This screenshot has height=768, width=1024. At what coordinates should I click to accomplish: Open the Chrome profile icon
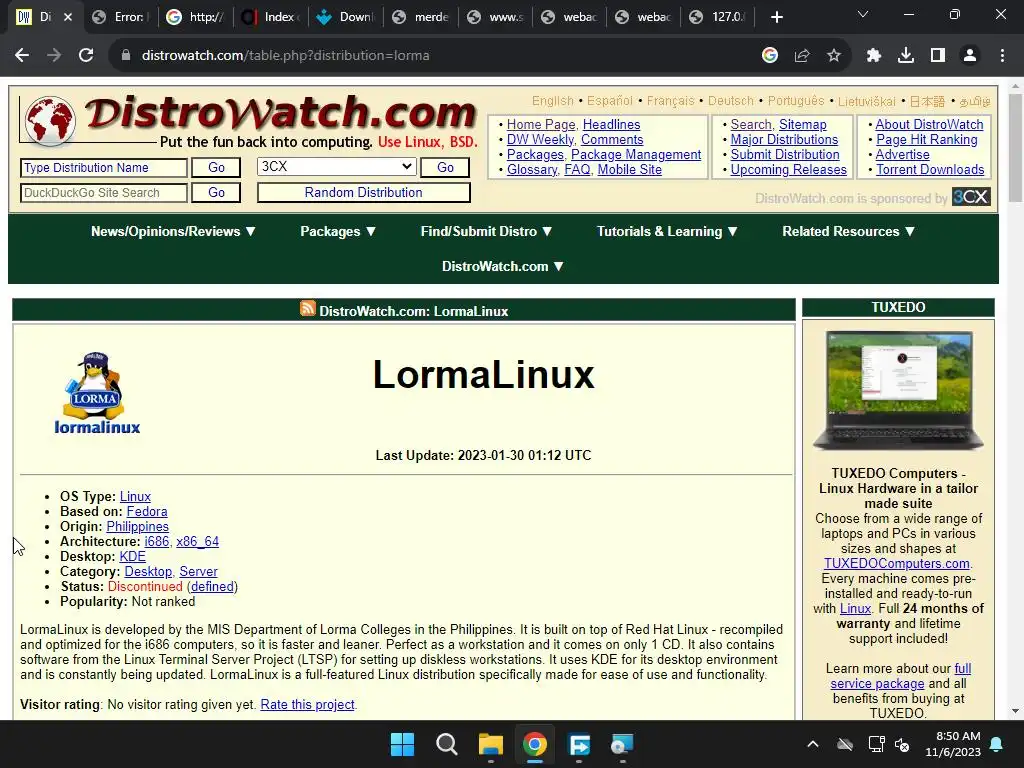coord(970,56)
